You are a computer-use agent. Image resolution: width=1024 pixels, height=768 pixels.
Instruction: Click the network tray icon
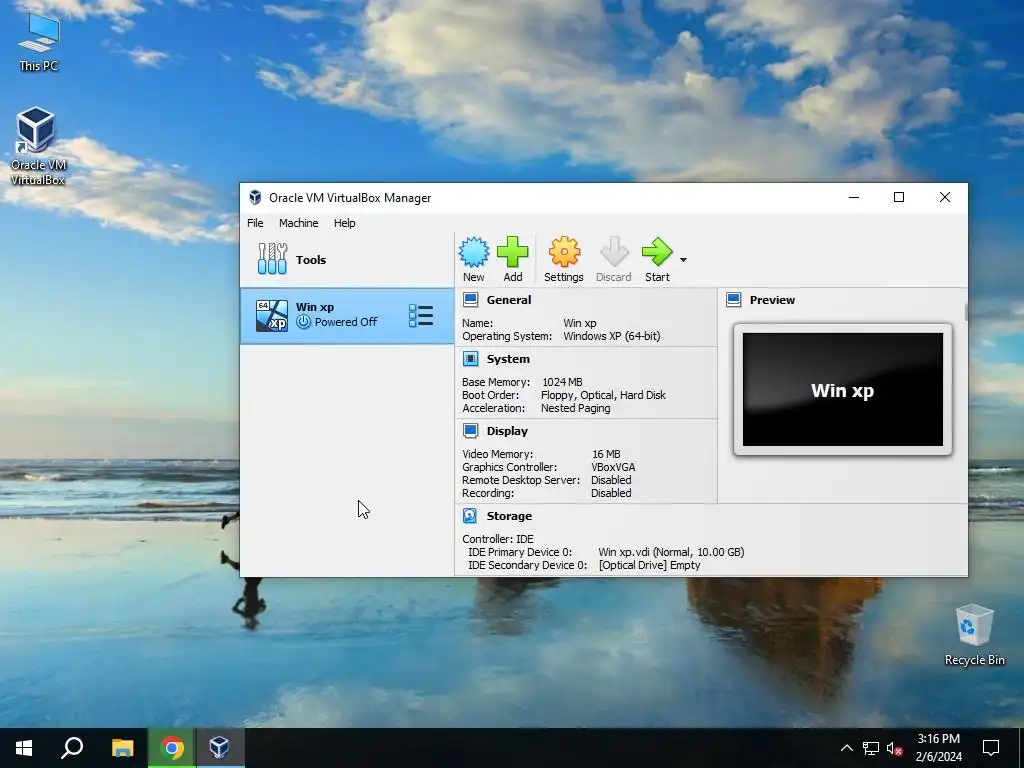click(x=871, y=748)
